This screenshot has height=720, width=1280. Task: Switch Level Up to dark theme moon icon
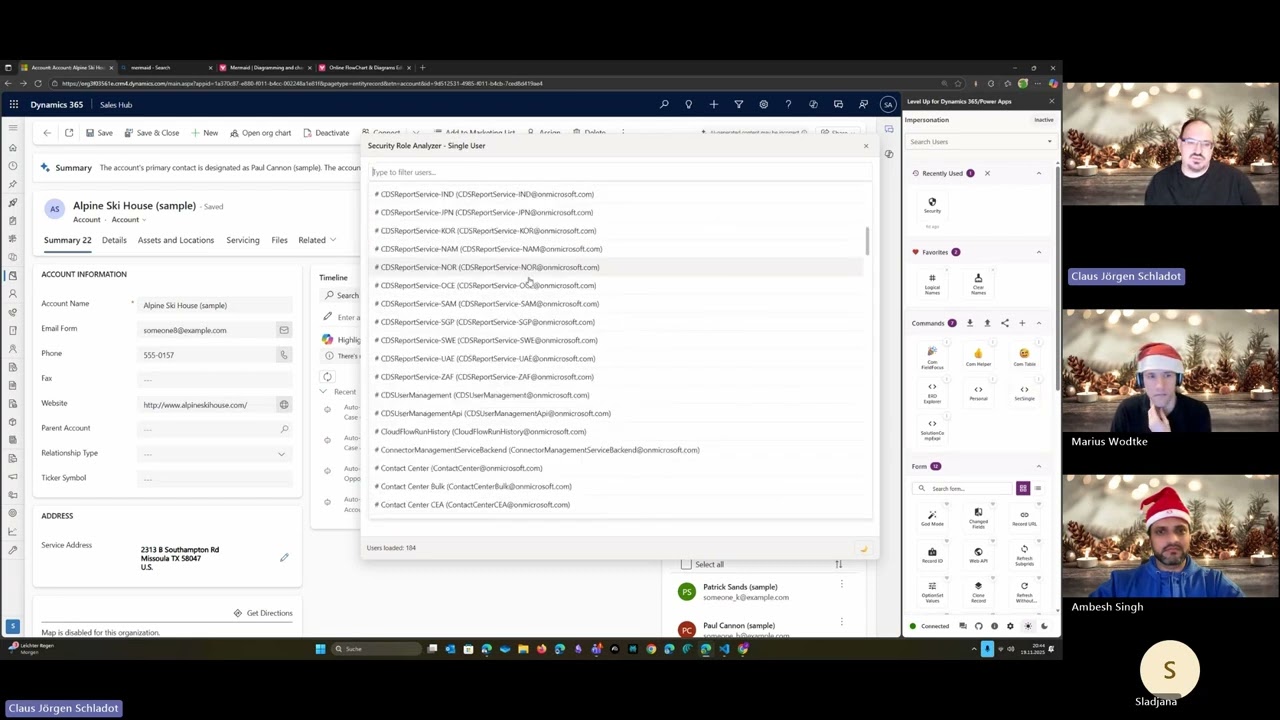1044,626
